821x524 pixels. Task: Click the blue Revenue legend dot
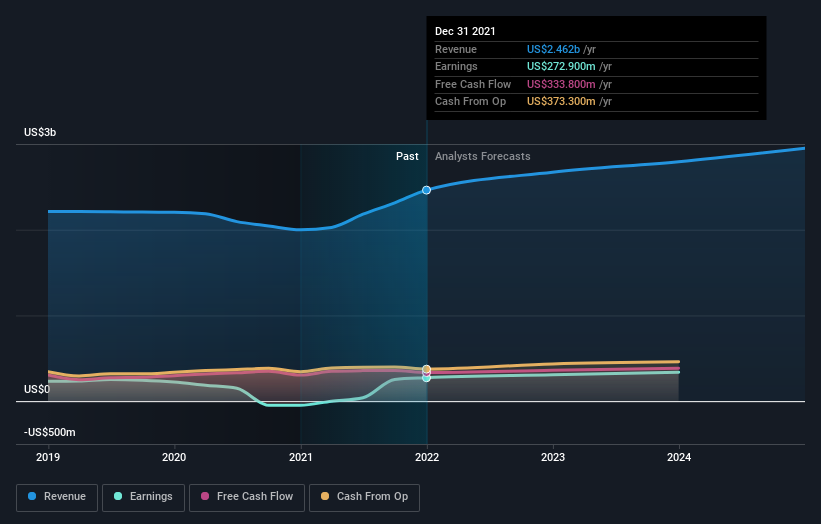32,496
